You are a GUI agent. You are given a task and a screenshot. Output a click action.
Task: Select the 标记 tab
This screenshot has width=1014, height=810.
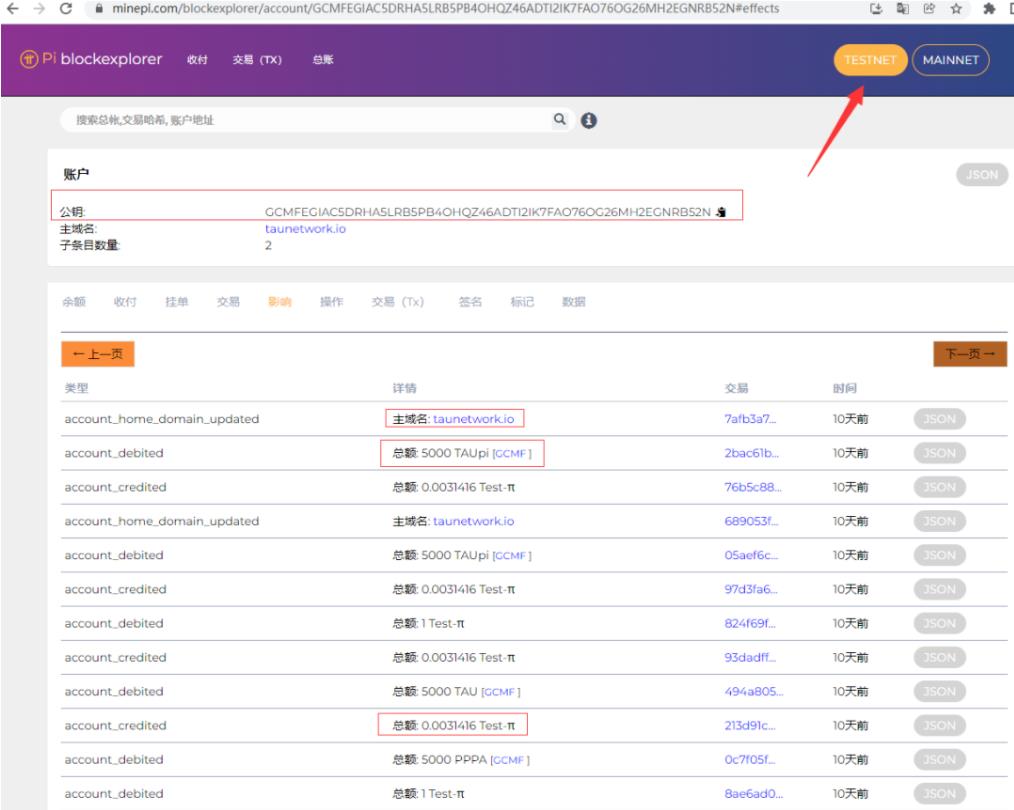pyautogui.click(x=522, y=301)
